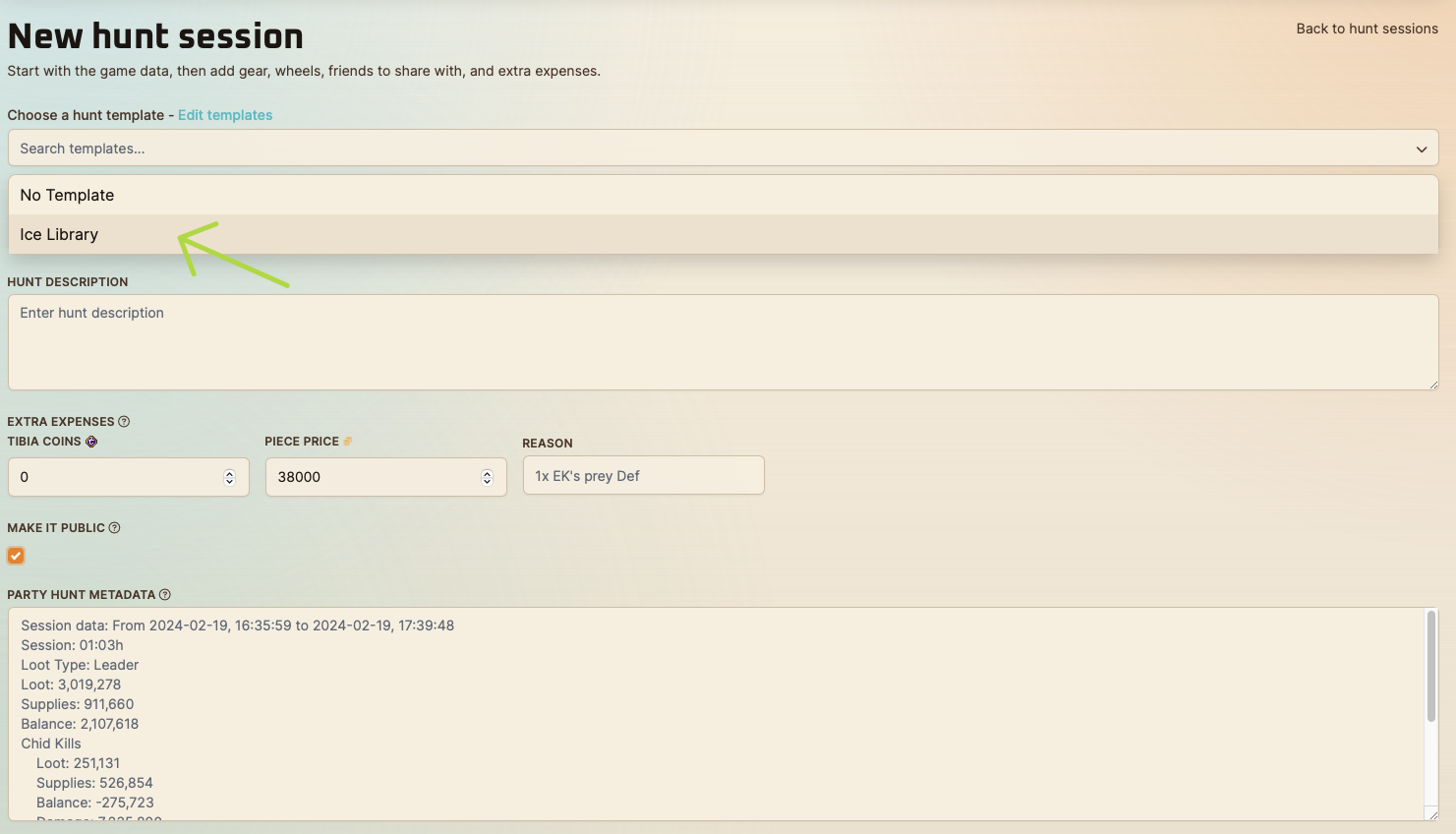Go back to hunt sessions
The width and height of the screenshot is (1456, 834).
pos(1367,29)
